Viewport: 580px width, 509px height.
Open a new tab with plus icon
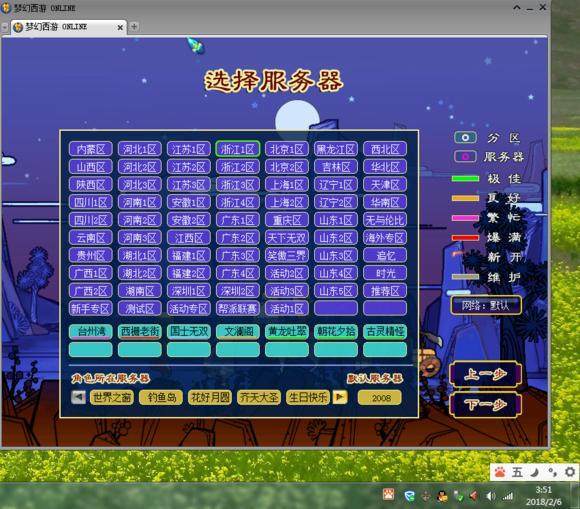[134, 27]
